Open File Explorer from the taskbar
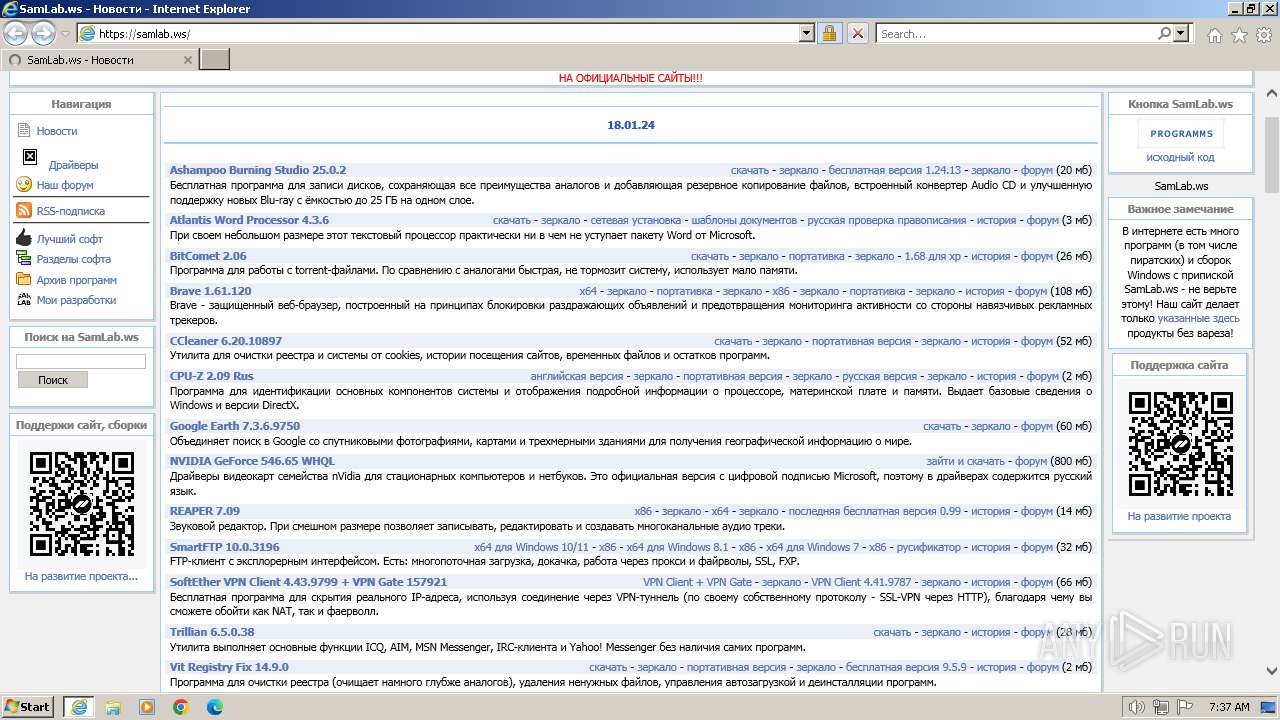 (x=113, y=707)
